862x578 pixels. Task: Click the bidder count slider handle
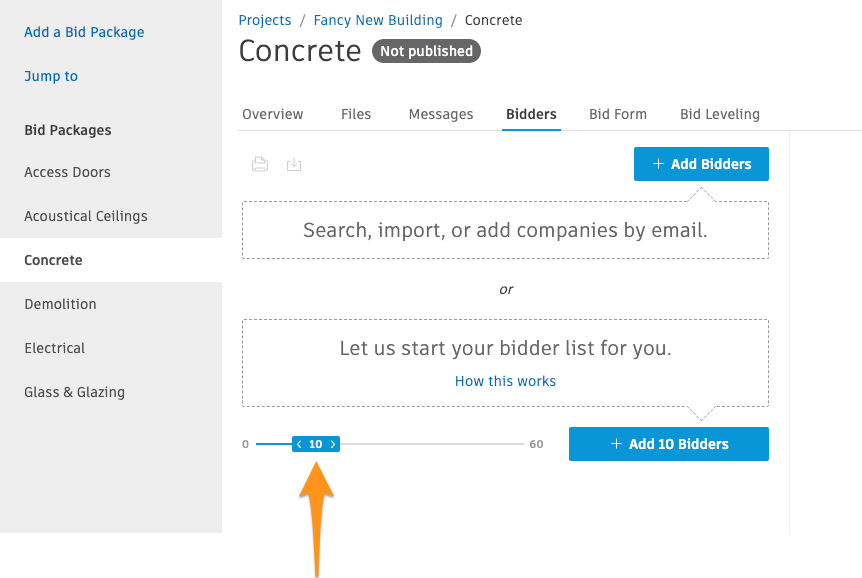(x=316, y=444)
